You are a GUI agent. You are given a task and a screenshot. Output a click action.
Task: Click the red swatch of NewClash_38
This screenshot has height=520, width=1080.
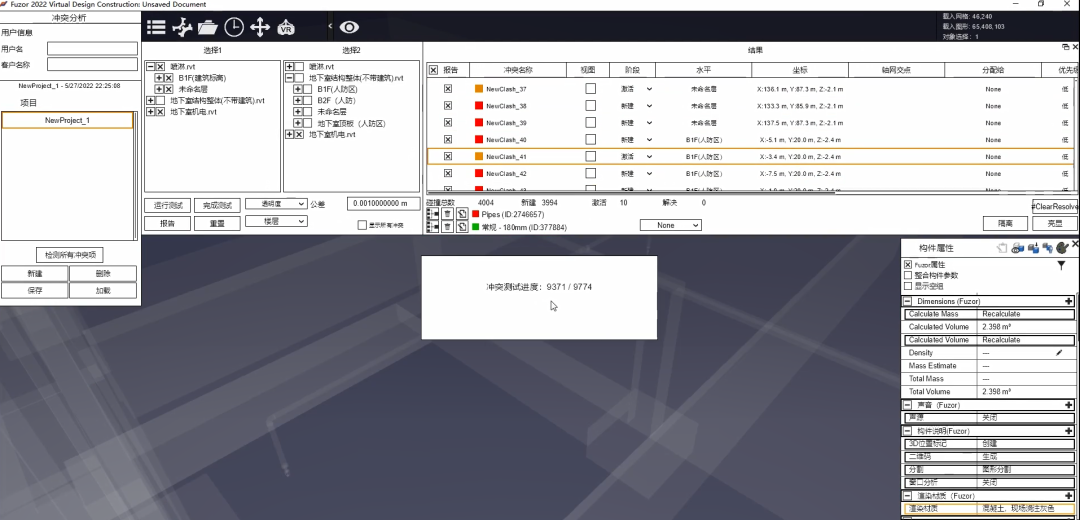(x=479, y=106)
